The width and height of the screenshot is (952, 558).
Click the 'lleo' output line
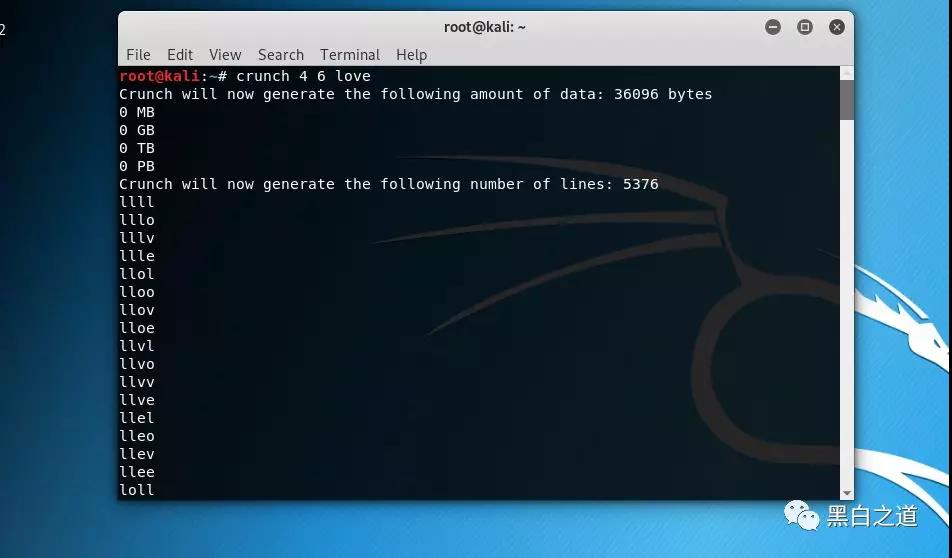point(137,436)
